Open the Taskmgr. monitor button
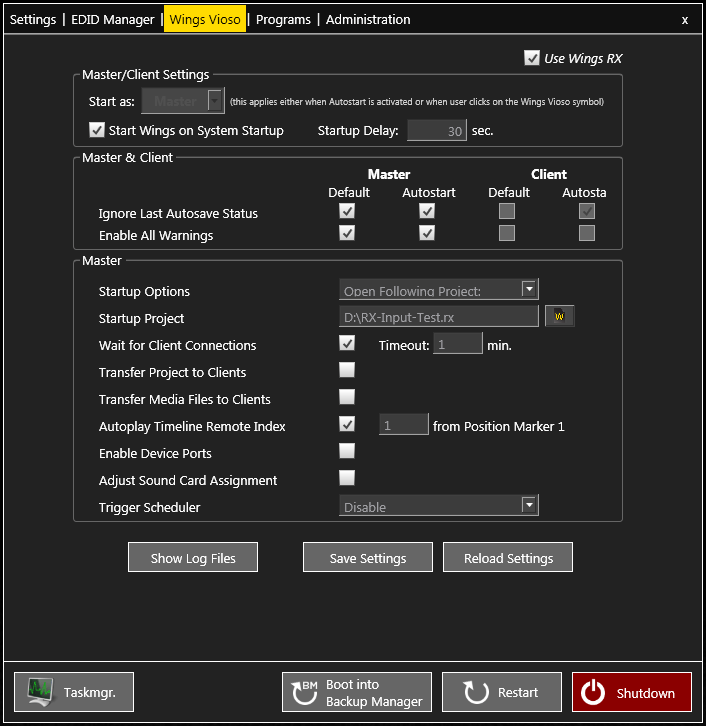The width and height of the screenshot is (706, 726). coord(74,692)
